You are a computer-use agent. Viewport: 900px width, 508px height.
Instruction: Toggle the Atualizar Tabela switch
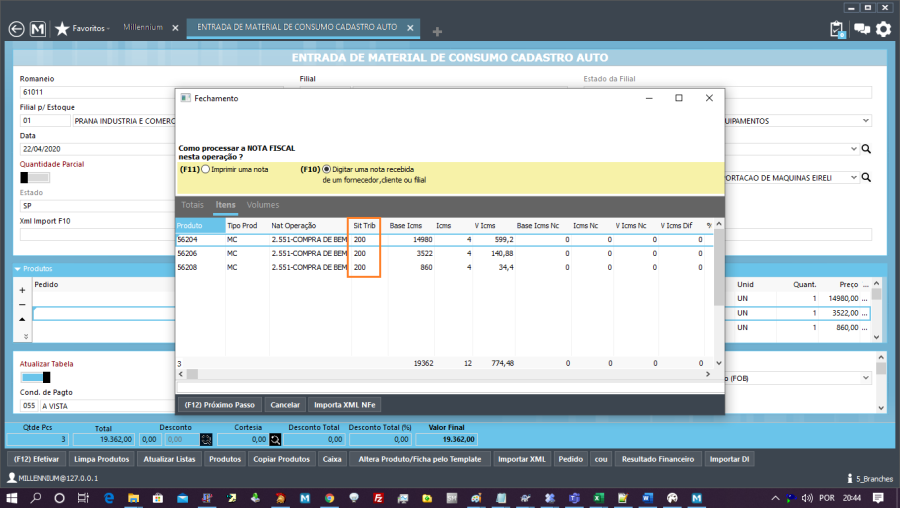[x=35, y=378]
